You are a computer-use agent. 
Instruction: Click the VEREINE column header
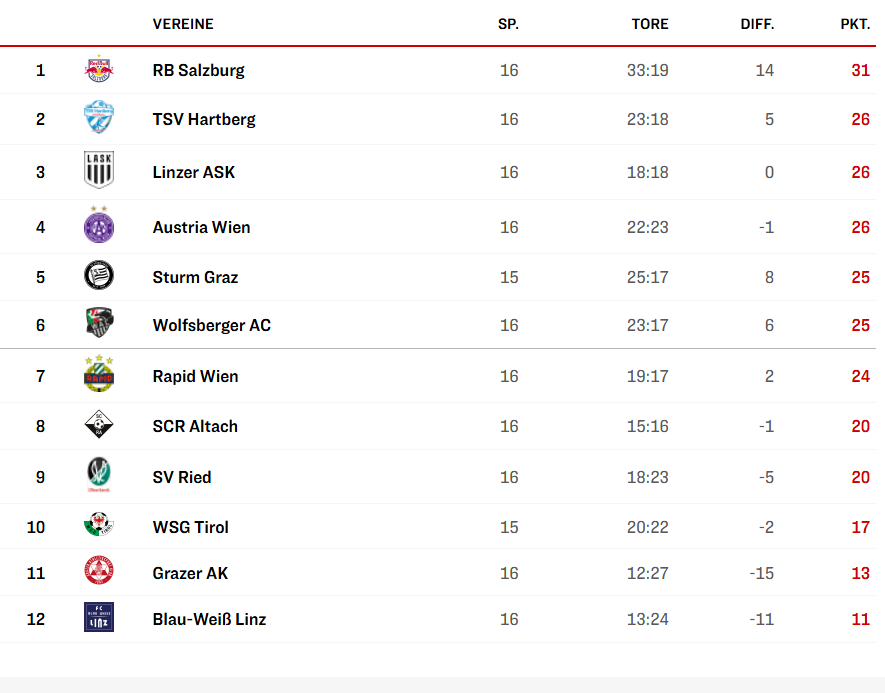coord(183,24)
